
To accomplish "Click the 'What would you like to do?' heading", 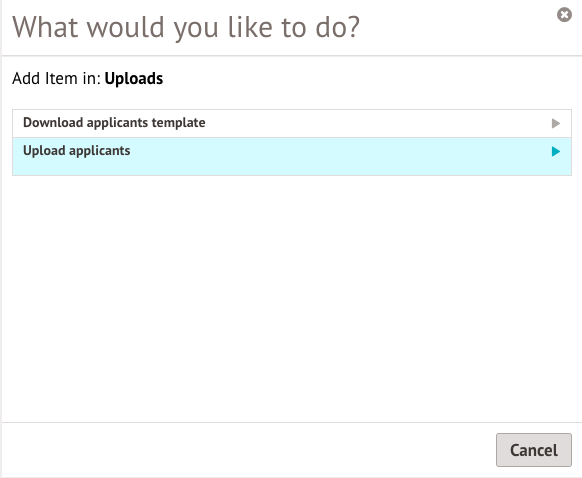I will (186, 28).
